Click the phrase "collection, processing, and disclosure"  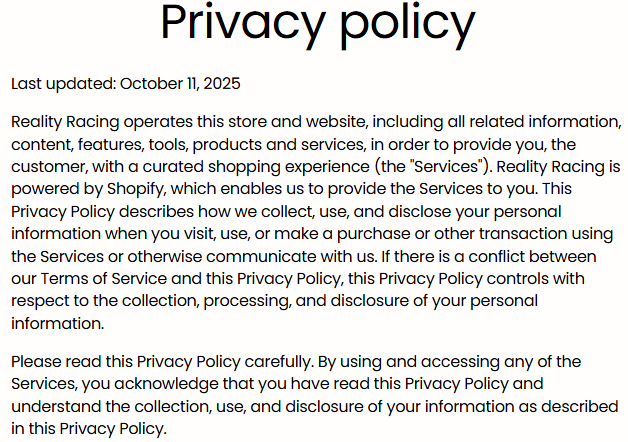point(233,301)
